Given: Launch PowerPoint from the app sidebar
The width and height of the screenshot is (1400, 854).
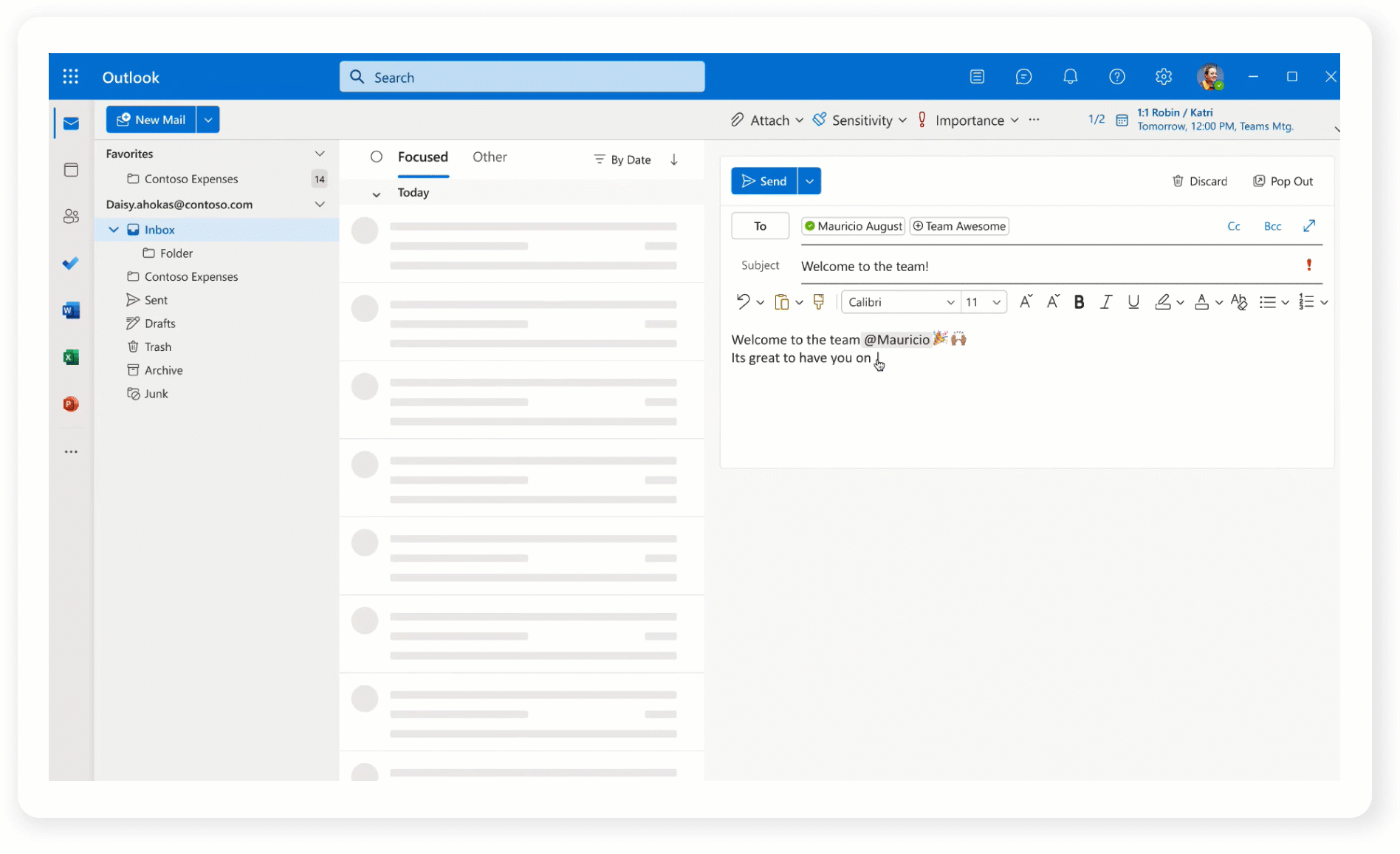Looking at the screenshot, I should [x=71, y=404].
